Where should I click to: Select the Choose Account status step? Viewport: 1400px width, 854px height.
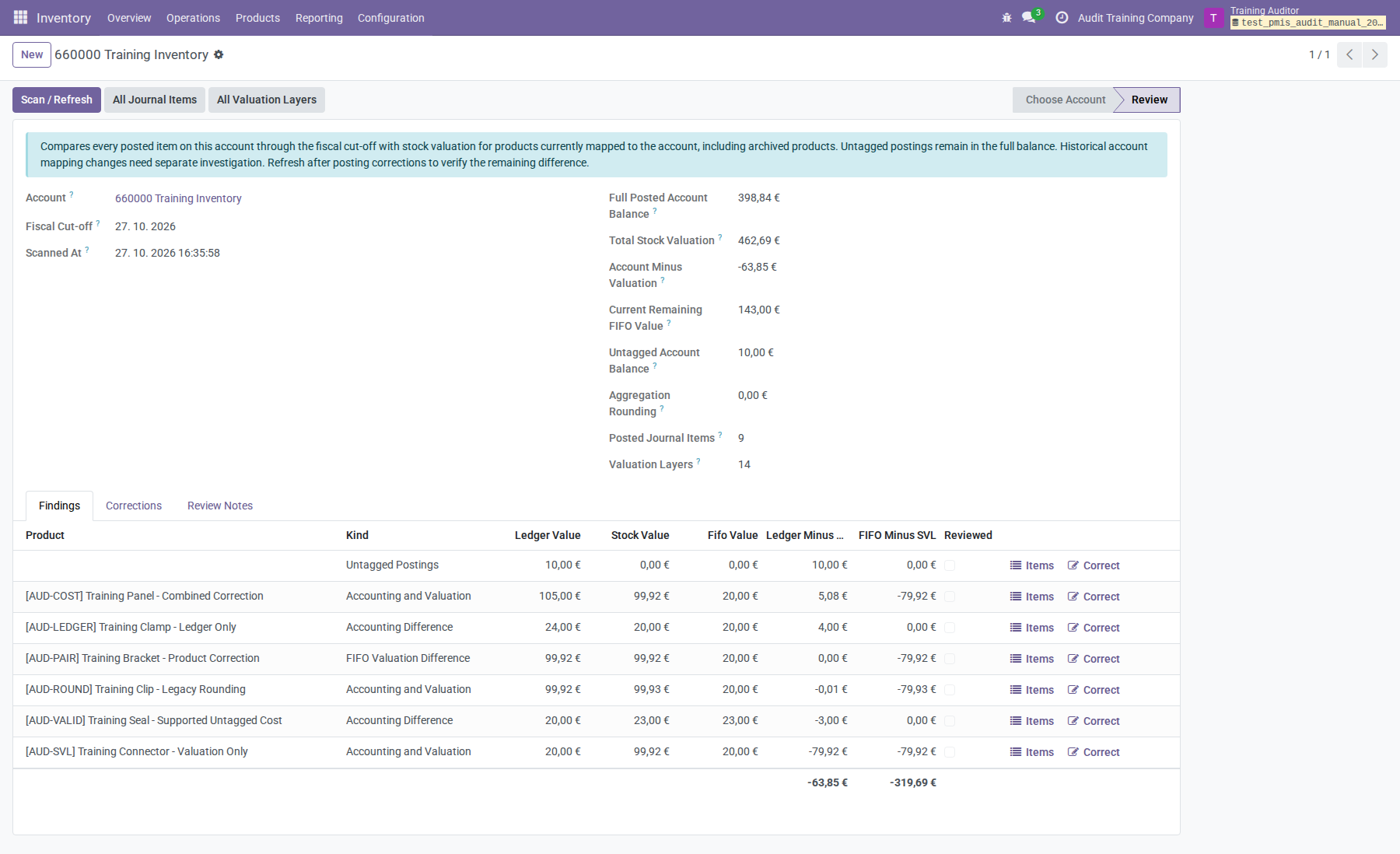point(1065,100)
